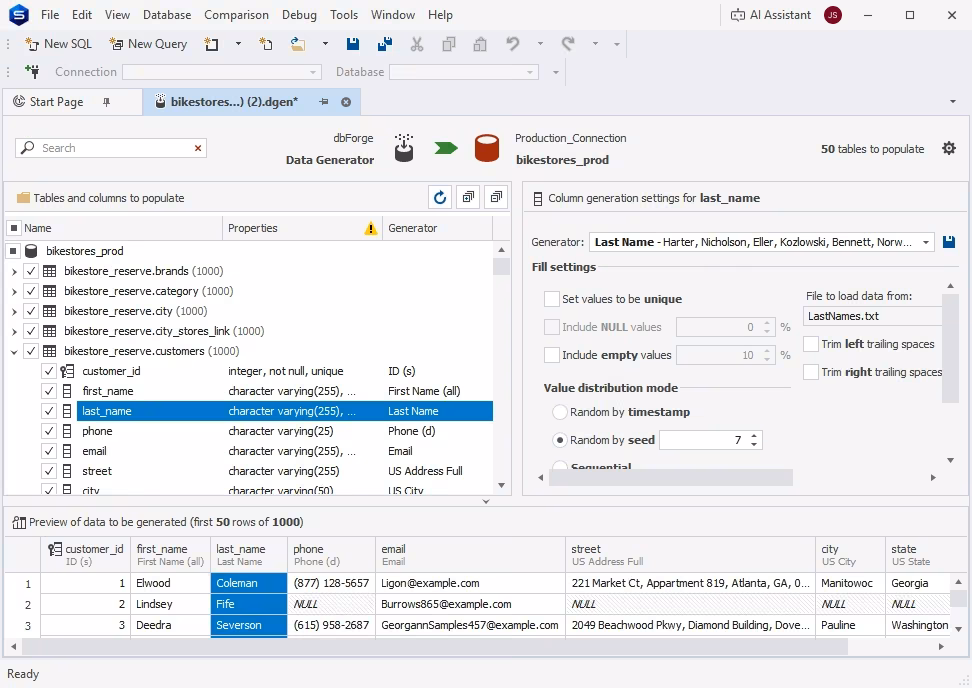Uncheck the phone column checkbox

pos(49,431)
